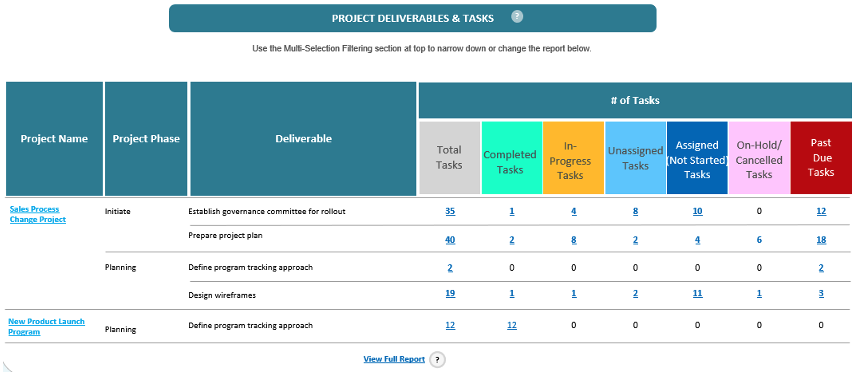
Task: Select 'Prepare project plan' deliverable text
Action: [x=225, y=236]
